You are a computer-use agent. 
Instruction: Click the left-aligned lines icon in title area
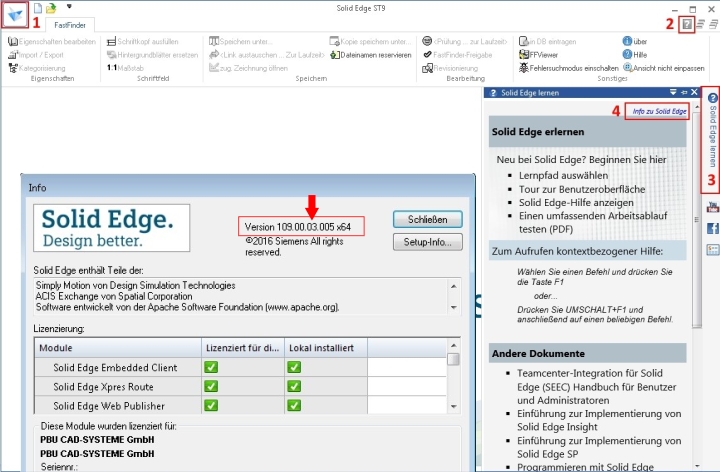[x=701, y=24]
